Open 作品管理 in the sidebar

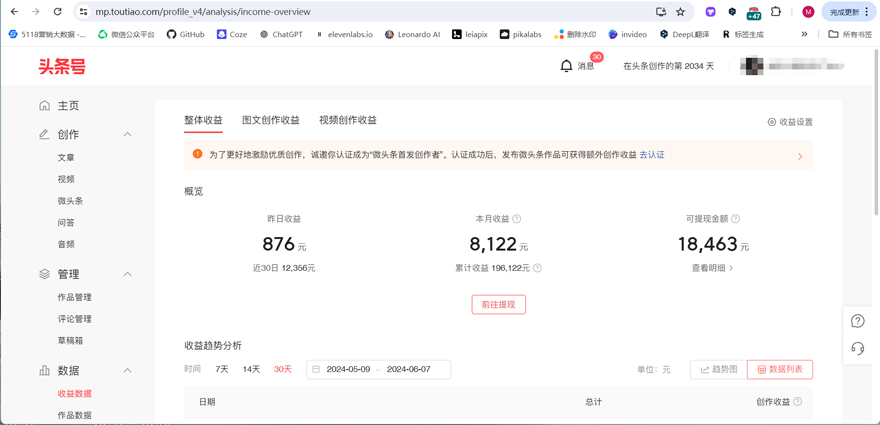pyautogui.click(x=75, y=297)
